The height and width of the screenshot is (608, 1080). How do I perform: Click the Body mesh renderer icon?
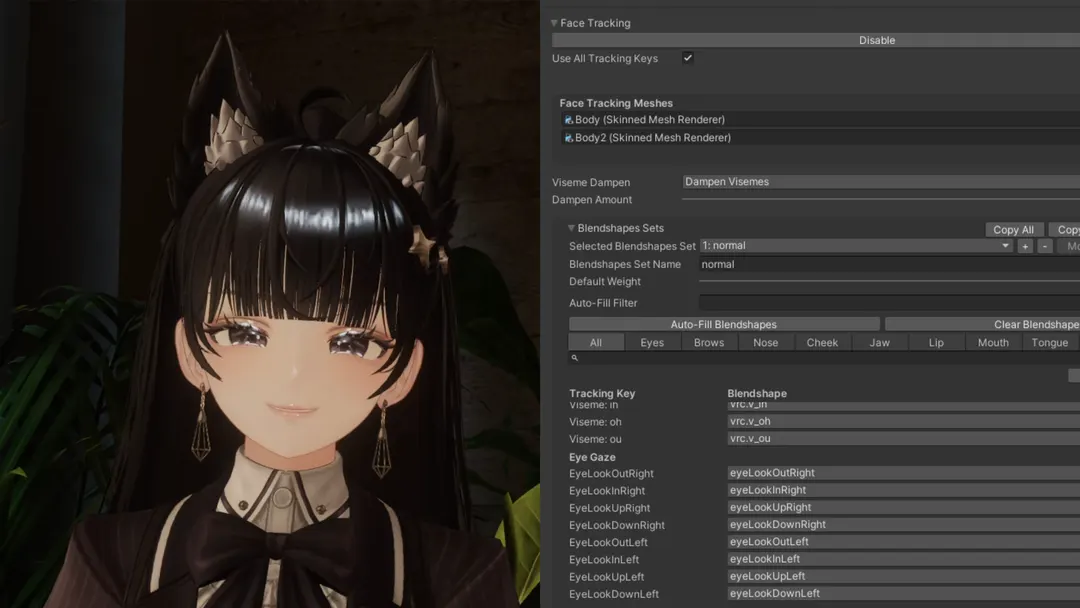click(568, 119)
